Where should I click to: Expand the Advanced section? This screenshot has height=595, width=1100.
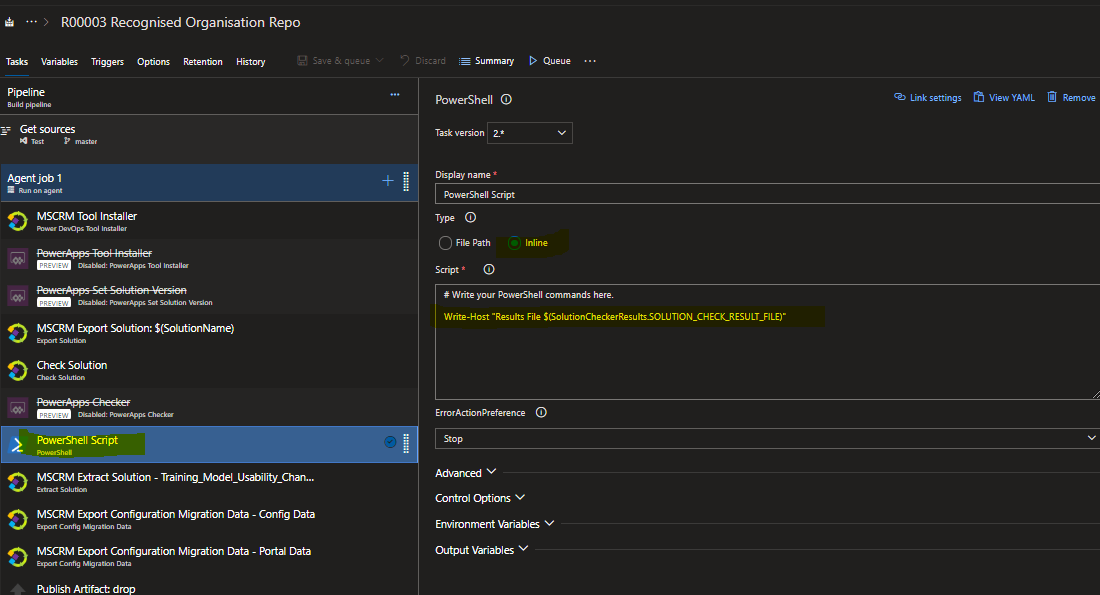tap(466, 472)
